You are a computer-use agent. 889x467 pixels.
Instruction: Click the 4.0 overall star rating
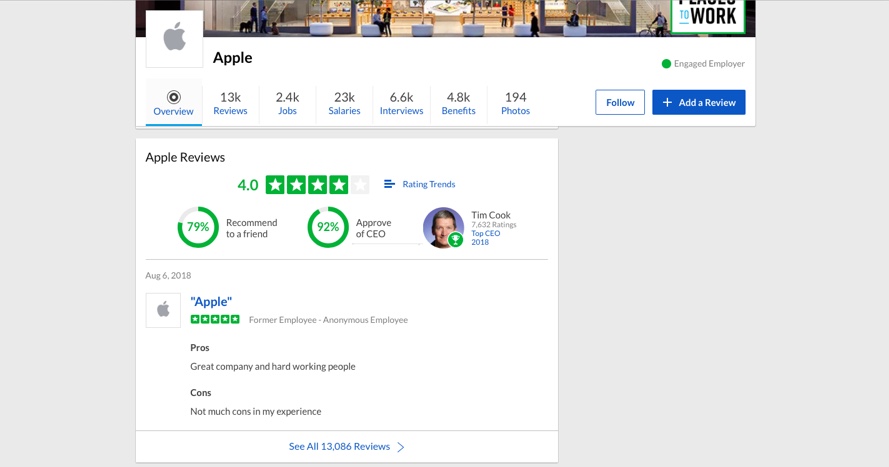[x=317, y=185]
